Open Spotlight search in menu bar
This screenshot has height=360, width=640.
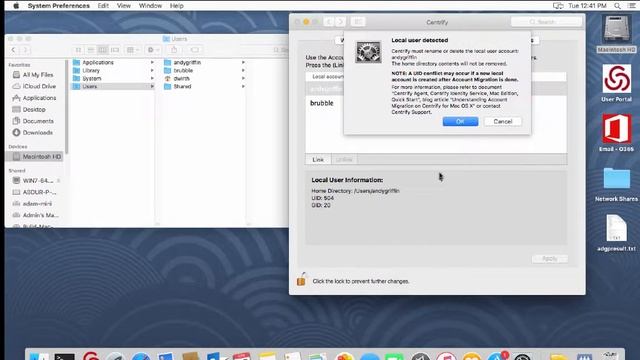(618, 6)
